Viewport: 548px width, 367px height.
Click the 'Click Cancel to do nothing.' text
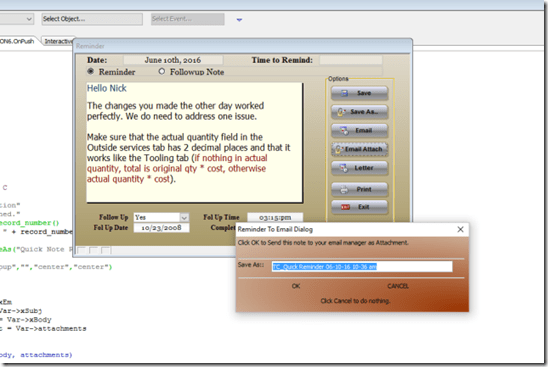pos(355,301)
